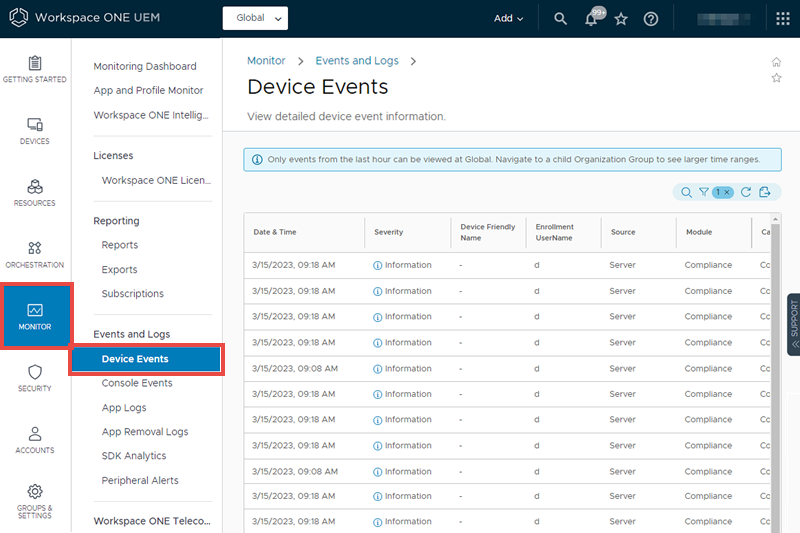Click the table's vertical scrollbar
The image size is (800, 533).
(776, 377)
